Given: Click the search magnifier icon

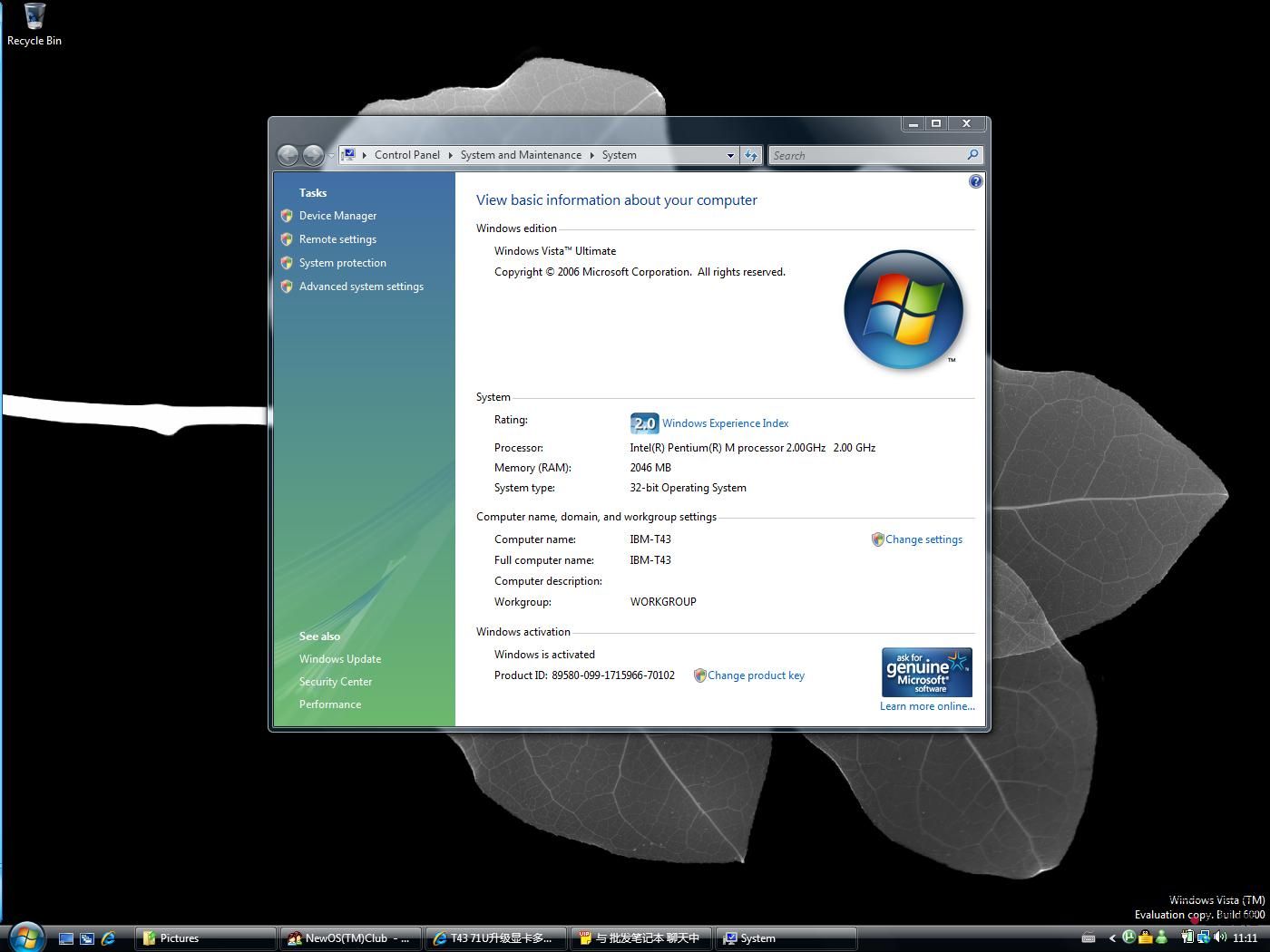Looking at the screenshot, I should (972, 155).
